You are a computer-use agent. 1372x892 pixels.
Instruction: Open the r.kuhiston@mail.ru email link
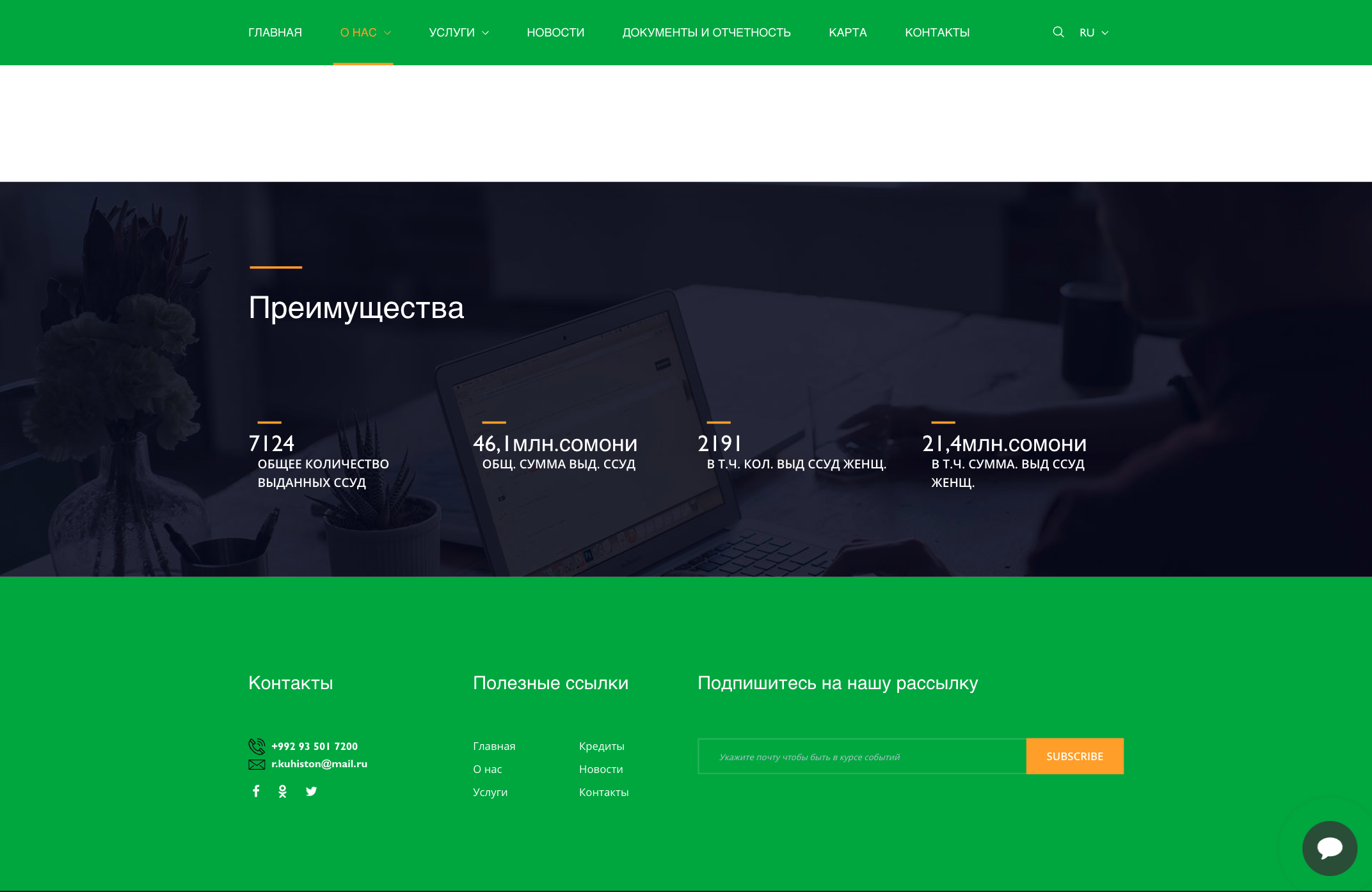(x=319, y=764)
